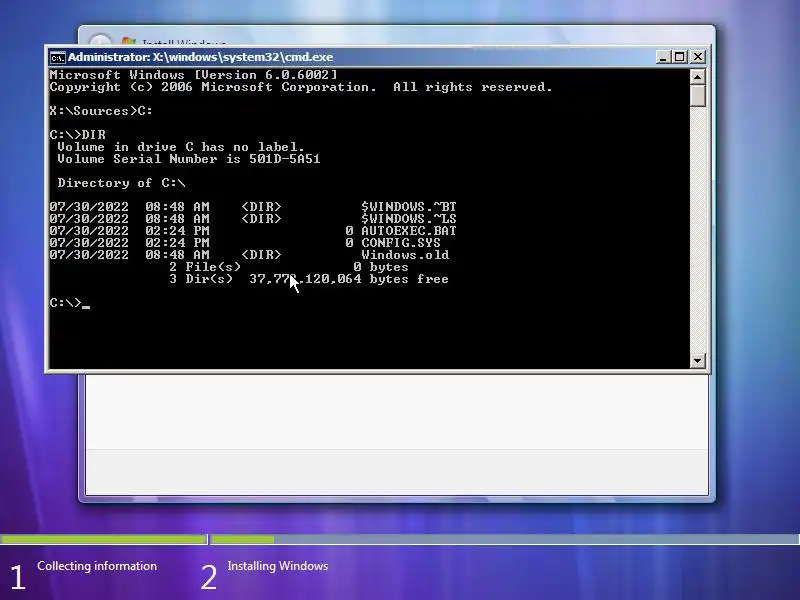This screenshot has width=800, height=600.
Task: Click the cmd.exe system menu icon
Action: (x=58, y=57)
